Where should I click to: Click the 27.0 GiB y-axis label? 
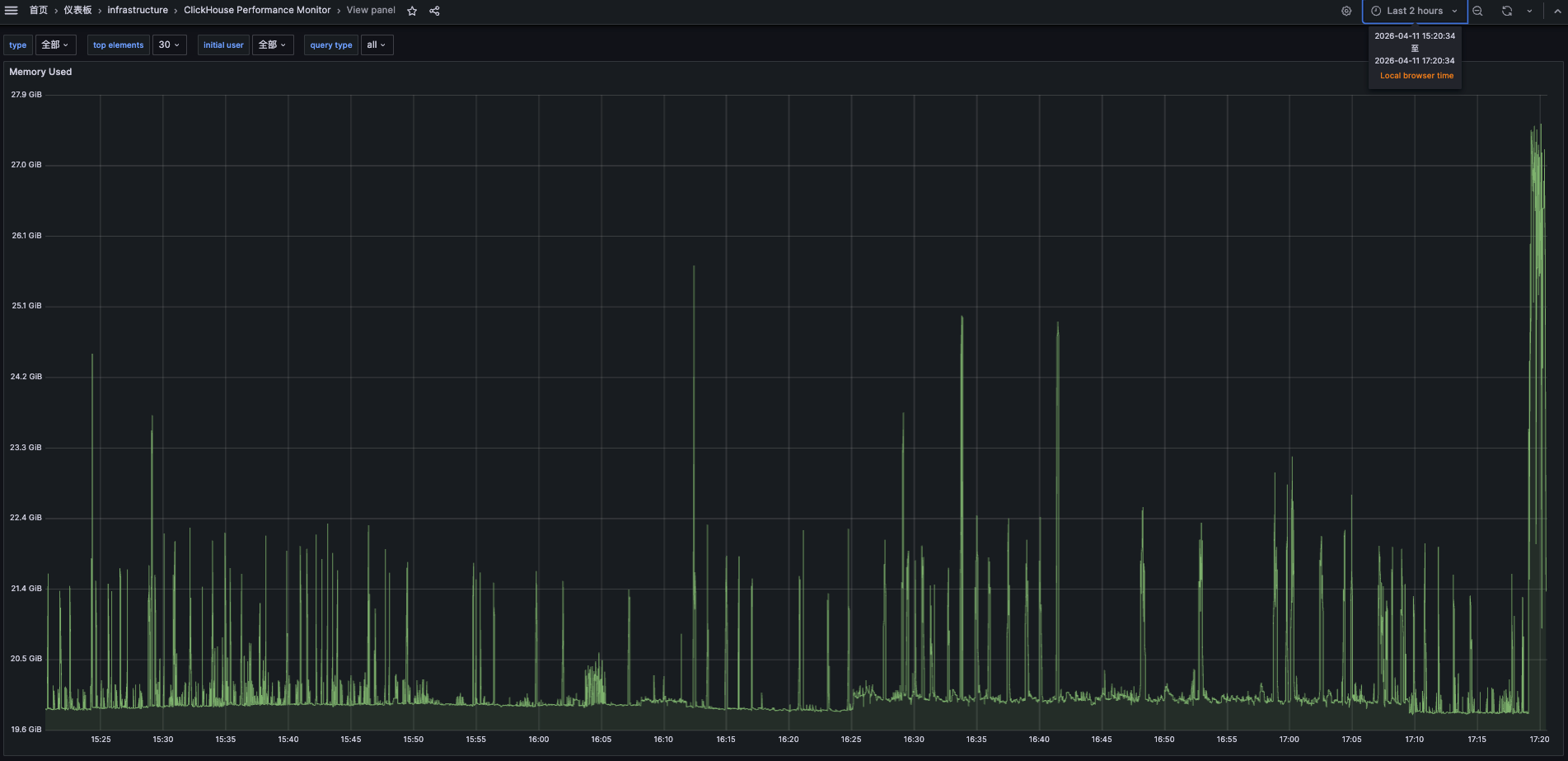tap(26, 165)
